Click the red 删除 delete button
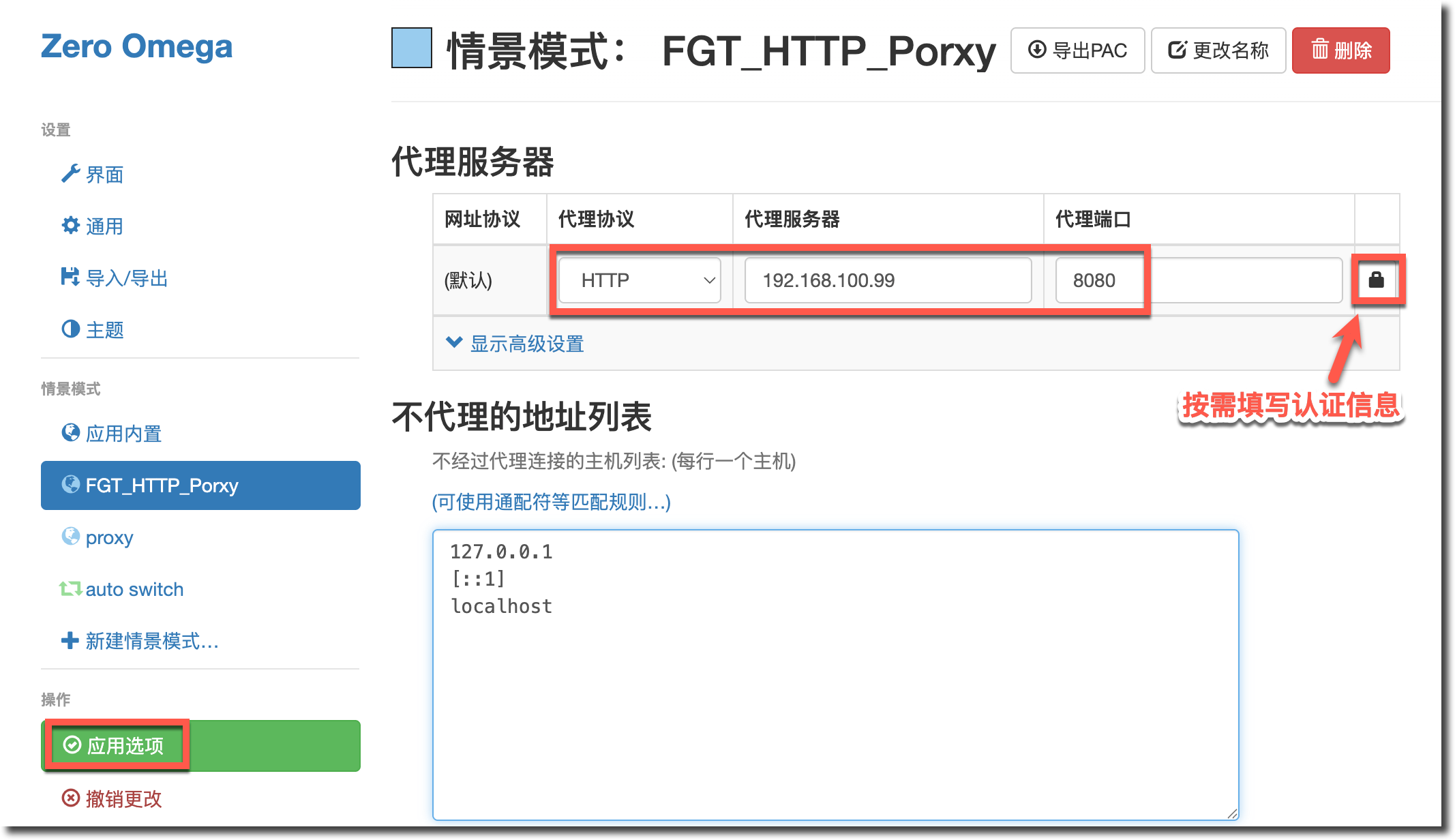The image size is (1455, 840). tap(1340, 50)
